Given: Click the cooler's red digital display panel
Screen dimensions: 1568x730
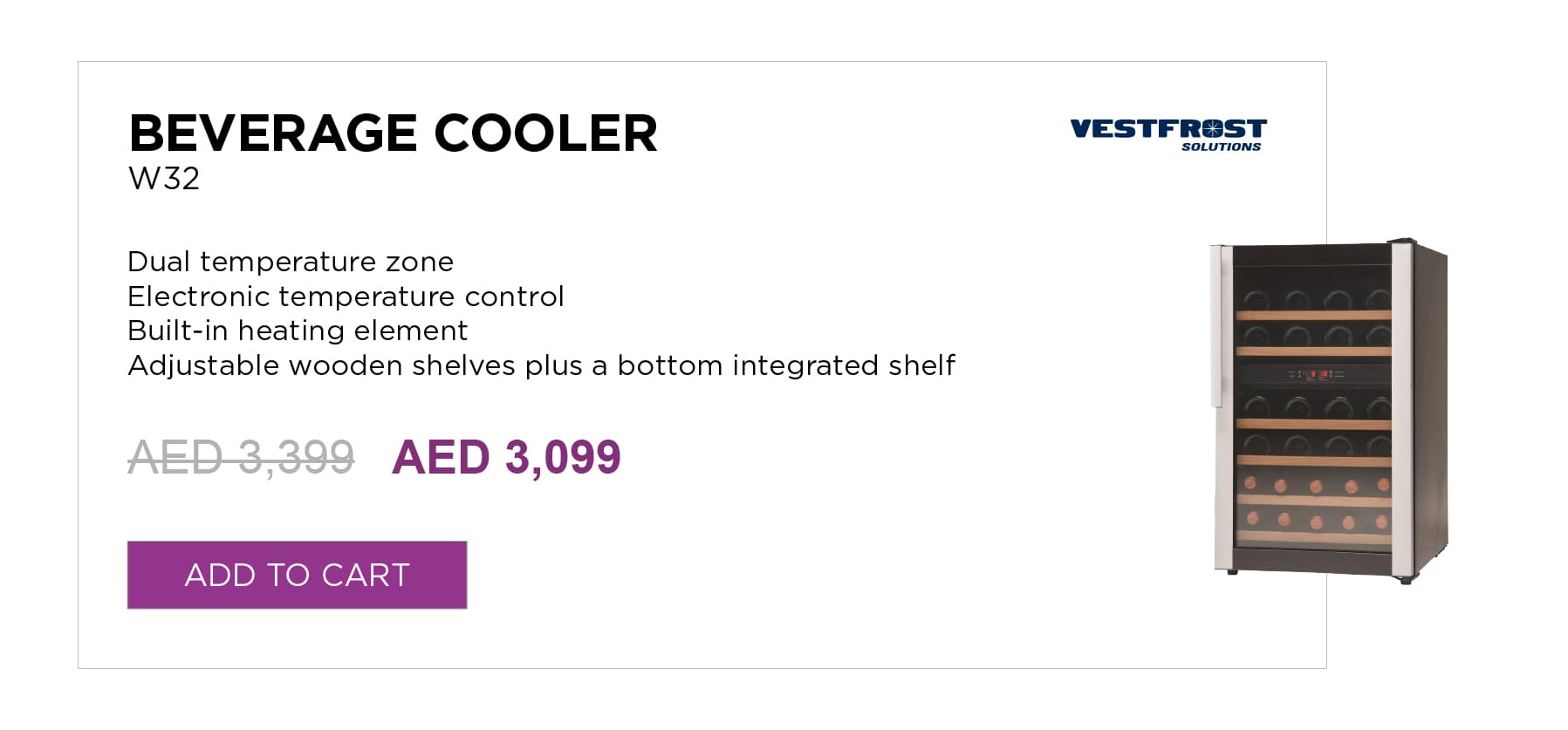Looking at the screenshot, I should (1318, 375).
